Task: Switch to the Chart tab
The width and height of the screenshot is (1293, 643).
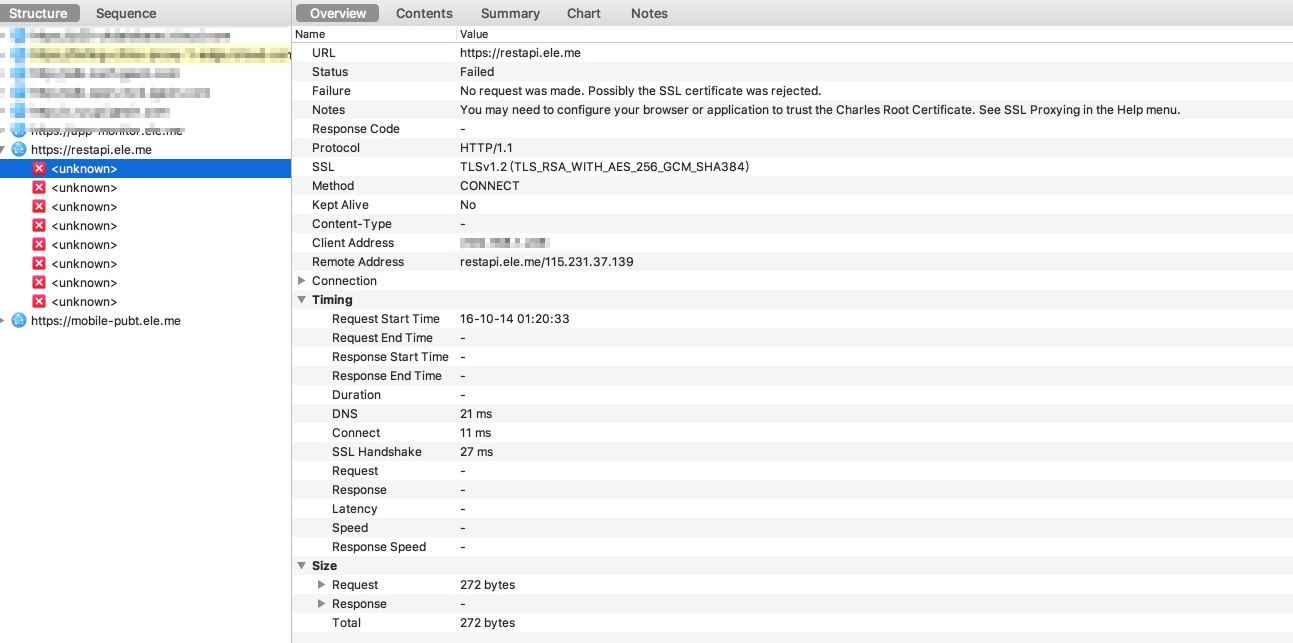Action: (x=584, y=13)
